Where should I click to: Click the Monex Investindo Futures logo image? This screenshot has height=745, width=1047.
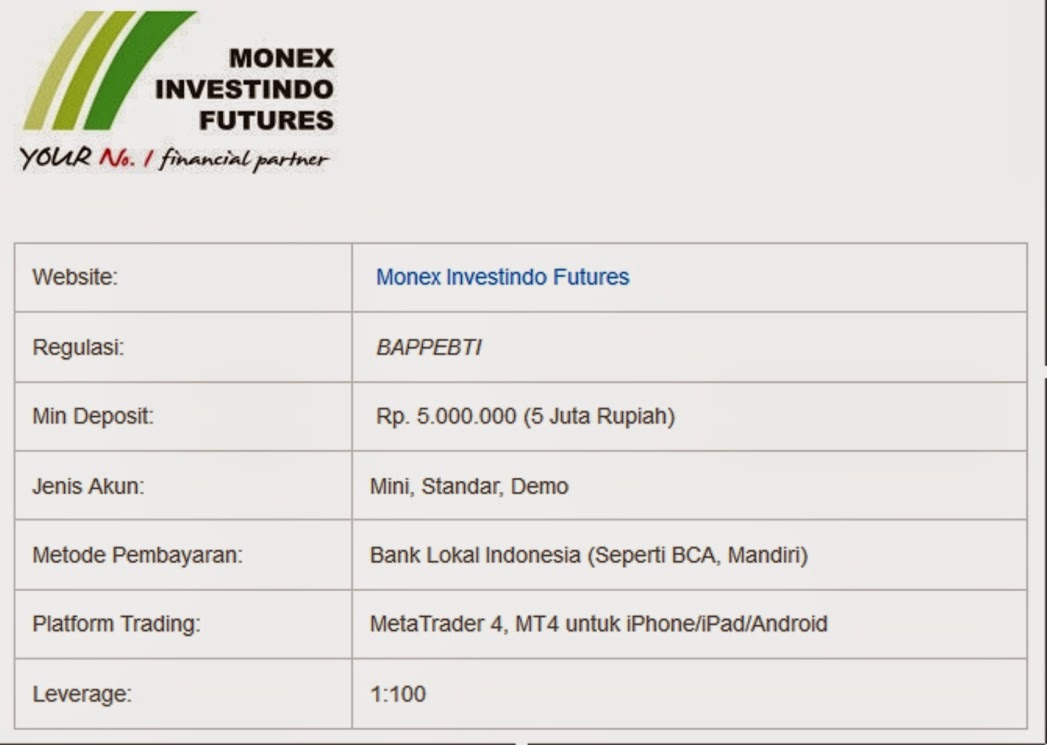176,91
